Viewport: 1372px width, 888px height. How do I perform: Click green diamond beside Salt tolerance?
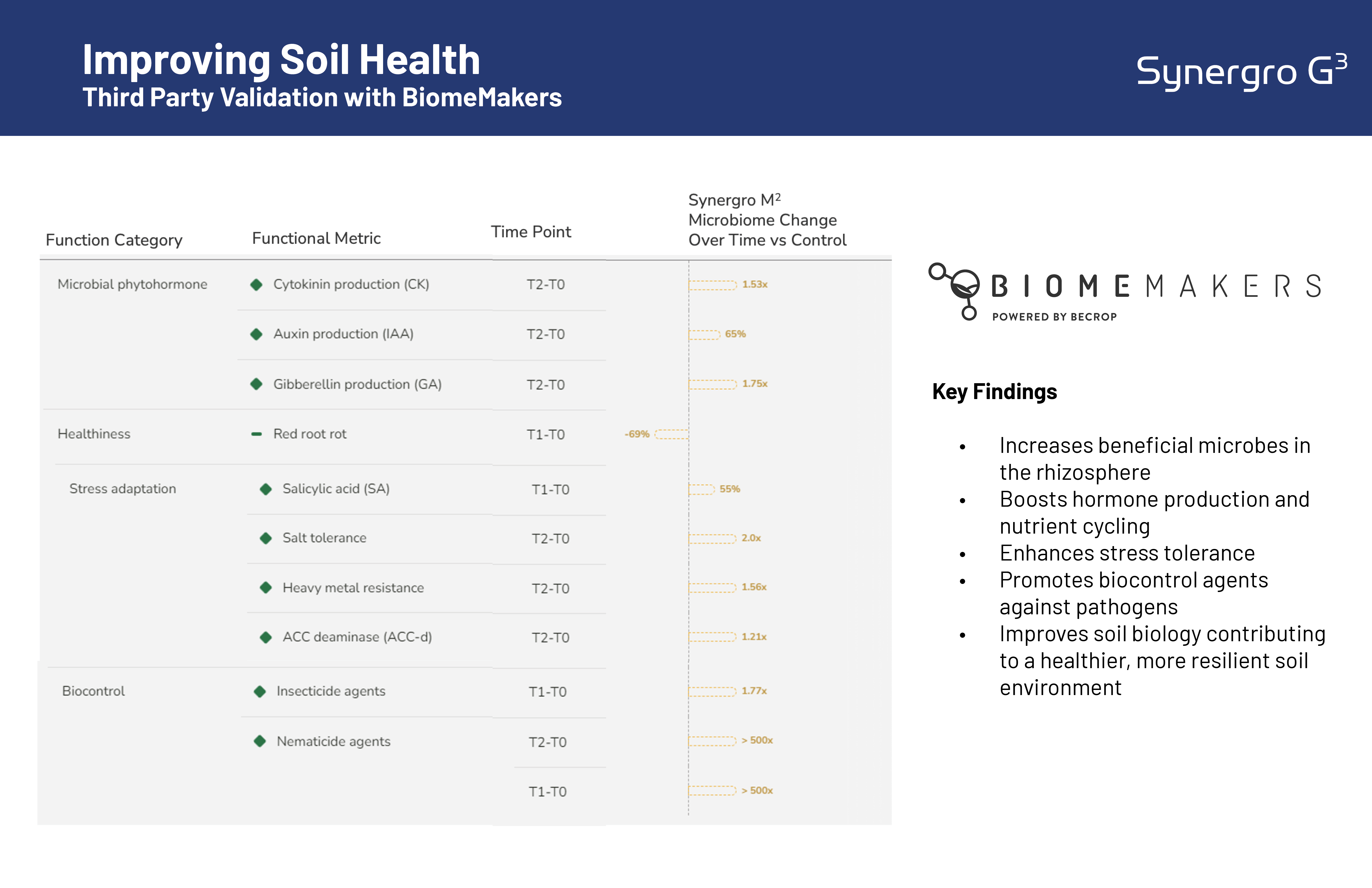point(266,538)
